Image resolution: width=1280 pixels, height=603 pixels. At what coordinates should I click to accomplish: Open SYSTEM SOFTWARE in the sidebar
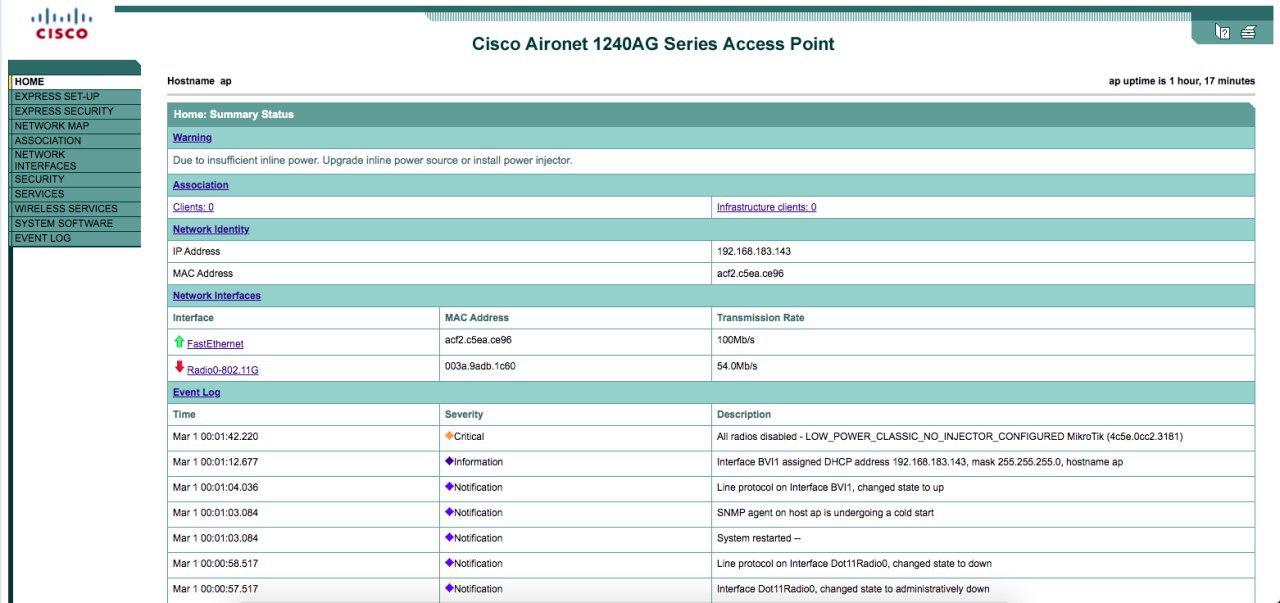point(75,223)
